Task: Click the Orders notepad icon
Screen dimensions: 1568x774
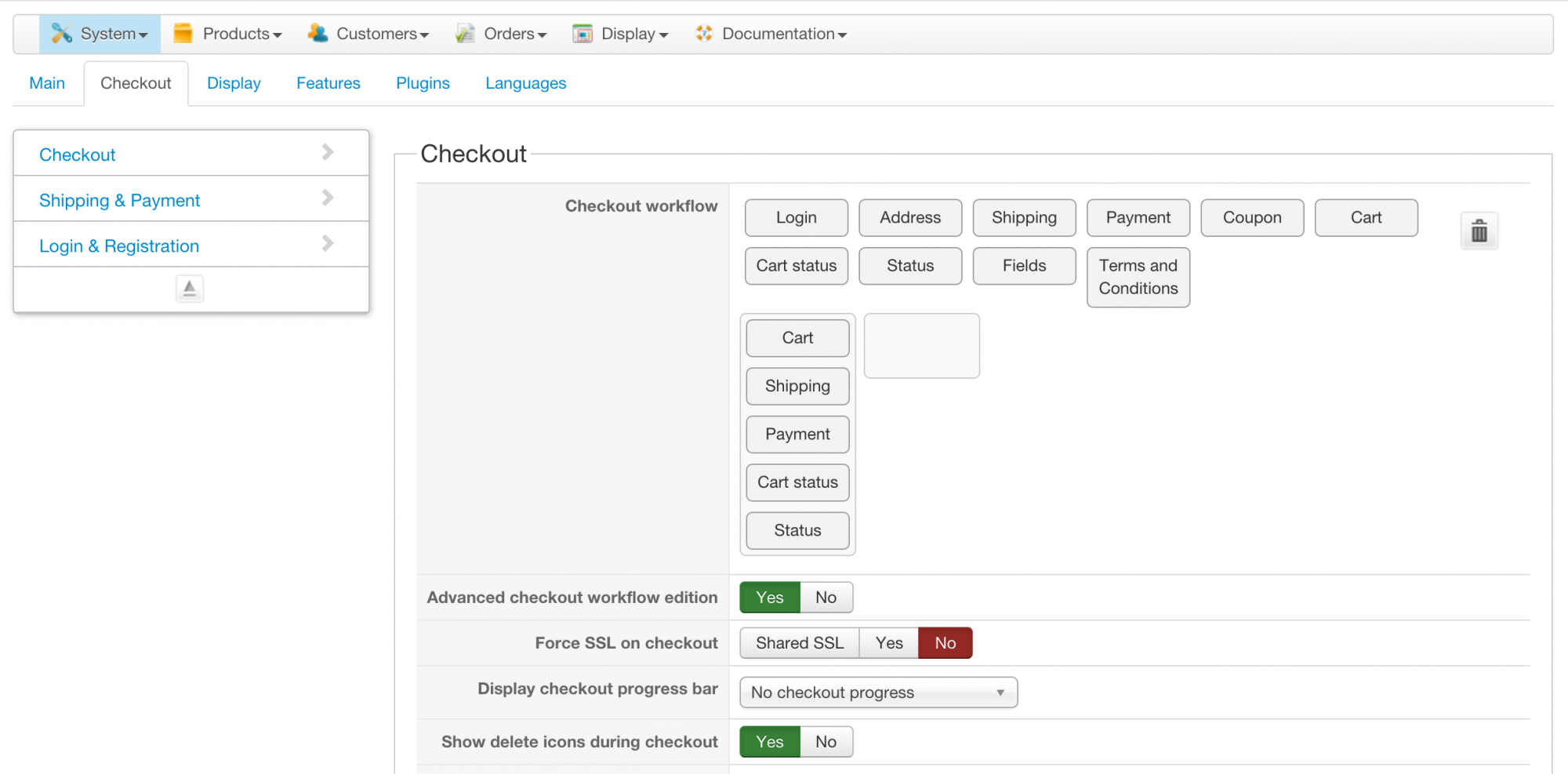Action: pos(465,34)
